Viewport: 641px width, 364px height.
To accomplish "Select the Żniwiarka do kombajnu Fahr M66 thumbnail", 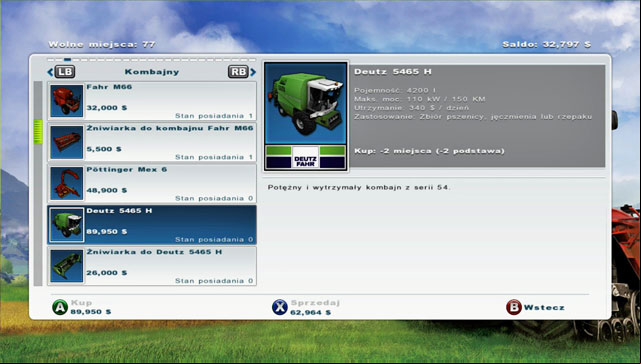I will click(x=66, y=142).
